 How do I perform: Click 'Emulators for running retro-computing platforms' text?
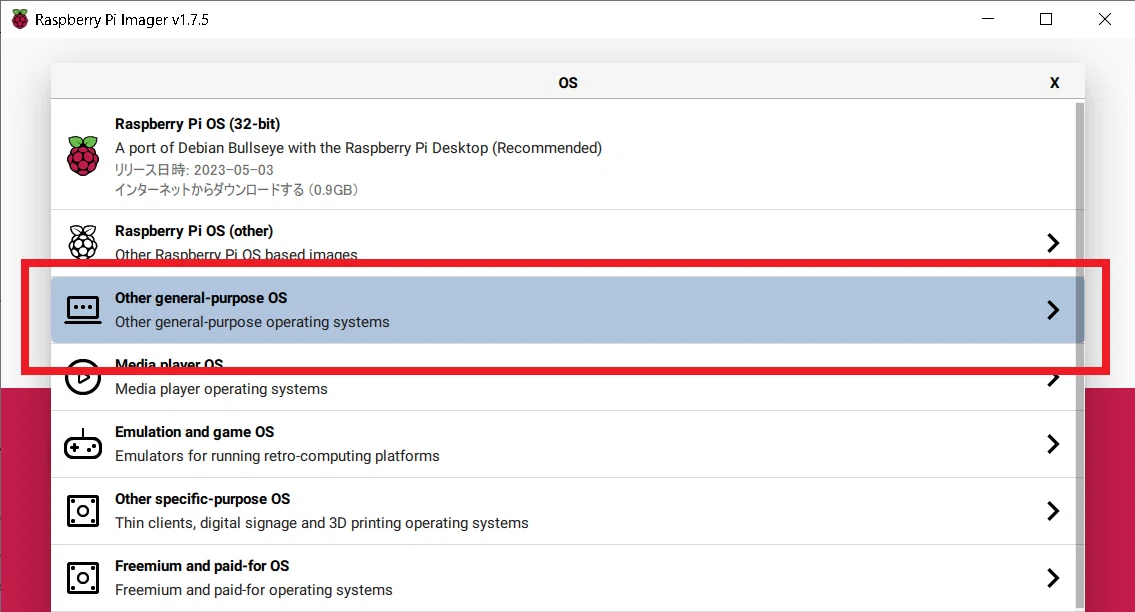coord(277,456)
